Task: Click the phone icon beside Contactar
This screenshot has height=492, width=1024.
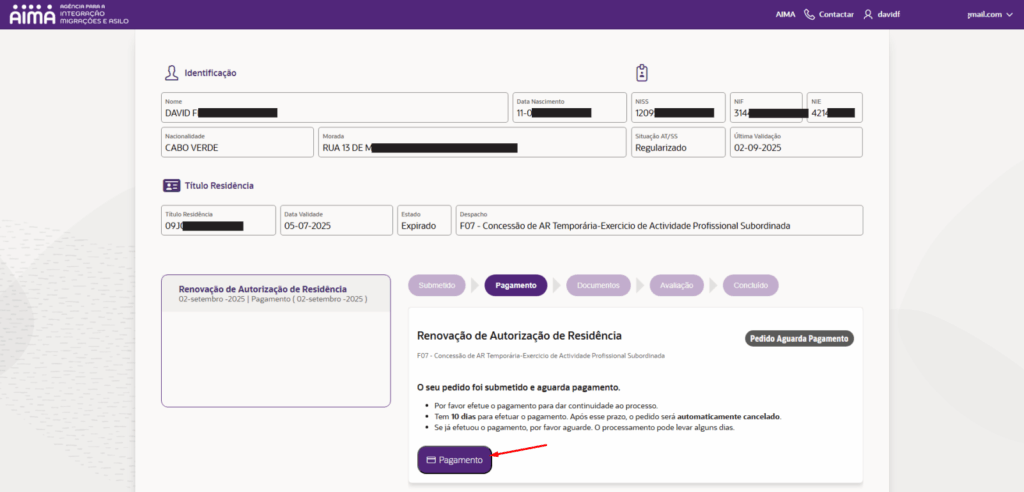Action: 809,15
